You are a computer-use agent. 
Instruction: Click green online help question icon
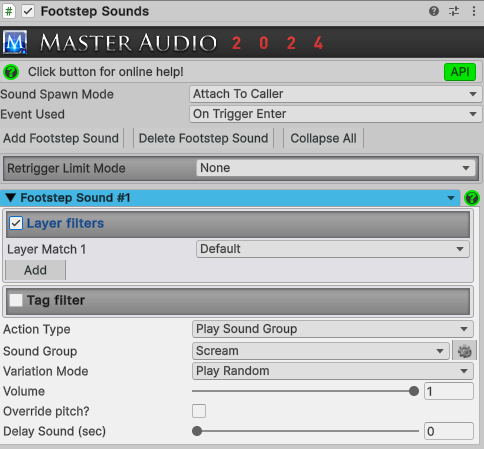(x=11, y=72)
